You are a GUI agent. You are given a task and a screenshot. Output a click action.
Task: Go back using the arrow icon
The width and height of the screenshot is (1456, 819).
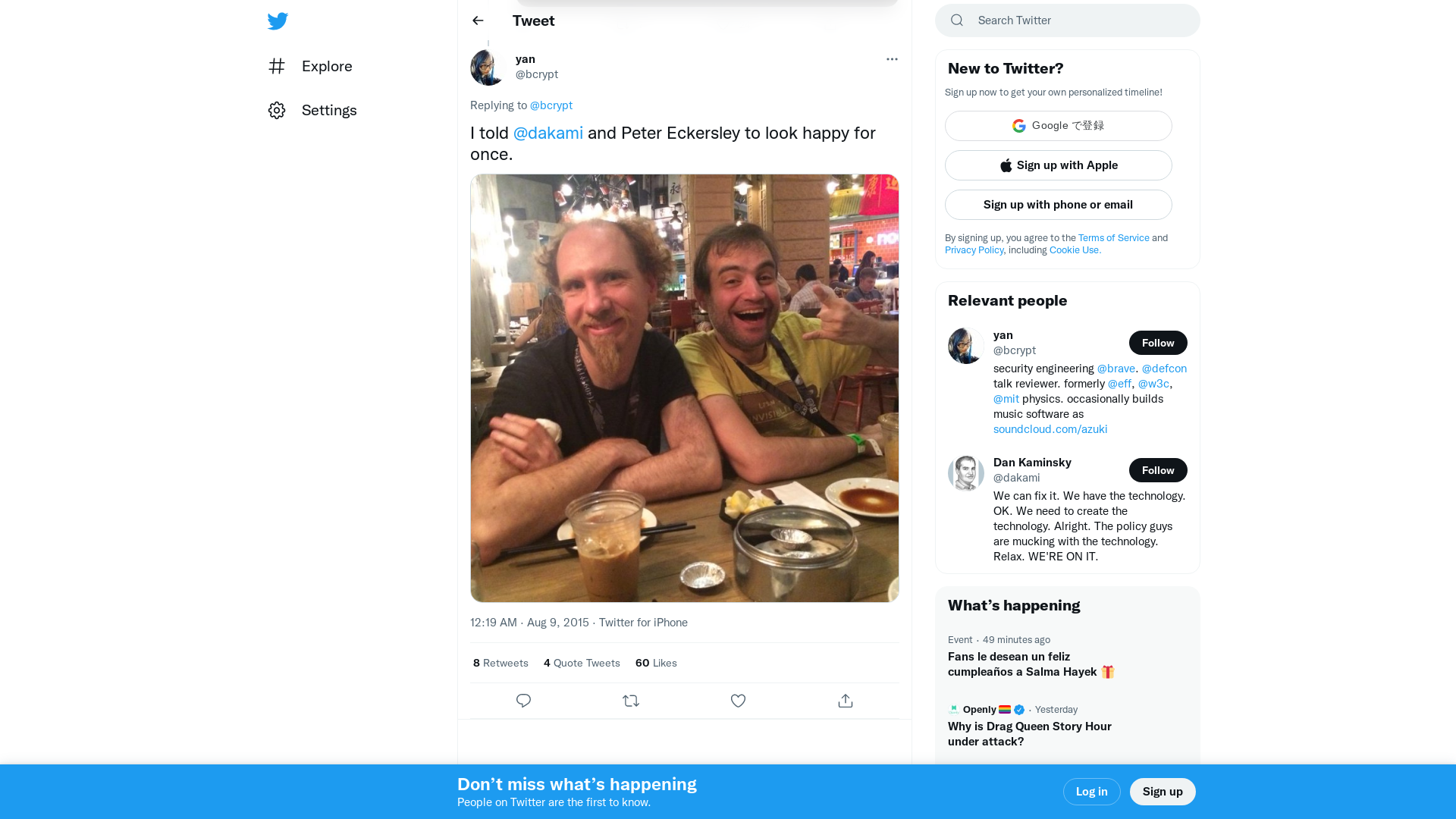pos(478,20)
